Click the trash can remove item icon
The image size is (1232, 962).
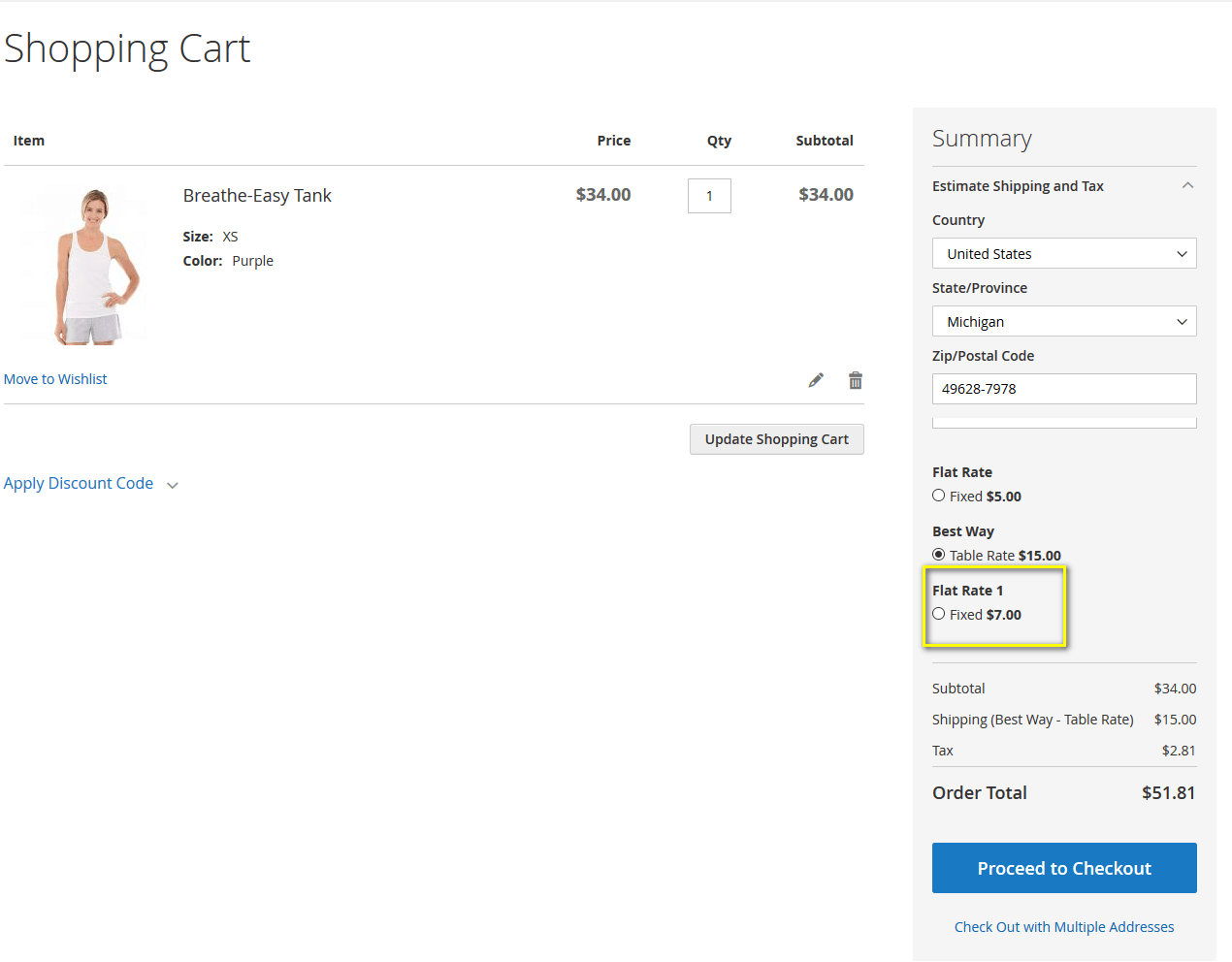coord(856,380)
